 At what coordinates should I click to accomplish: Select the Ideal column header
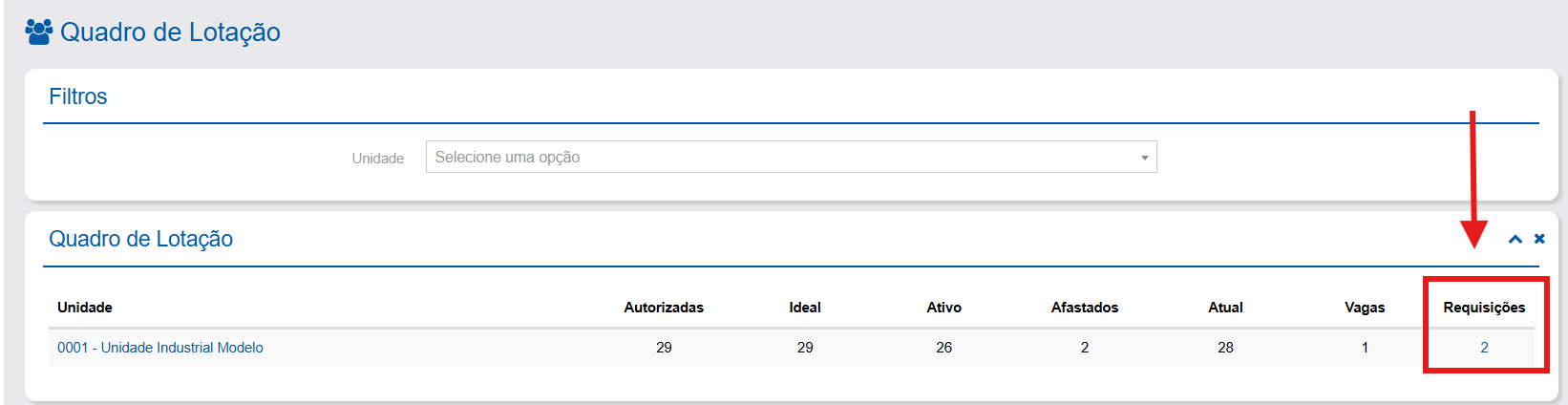click(x=805, y=308)
